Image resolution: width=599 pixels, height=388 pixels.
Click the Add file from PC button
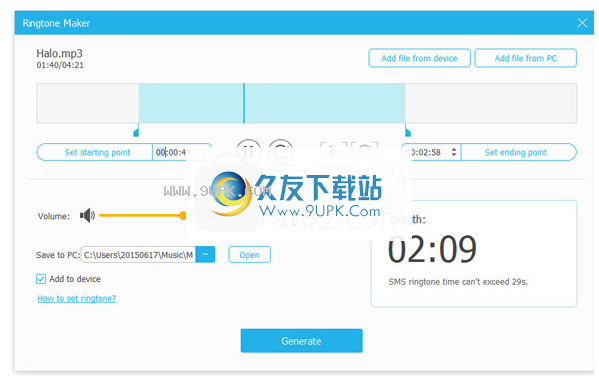coord(525,58)
